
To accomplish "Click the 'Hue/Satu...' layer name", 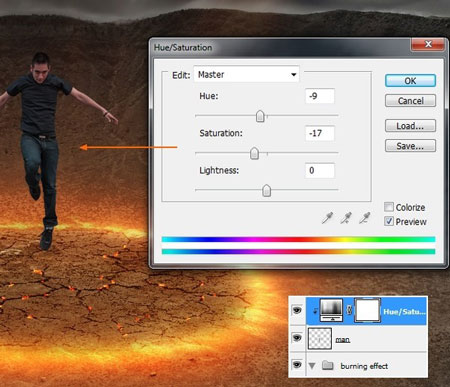I will (404, 312).
